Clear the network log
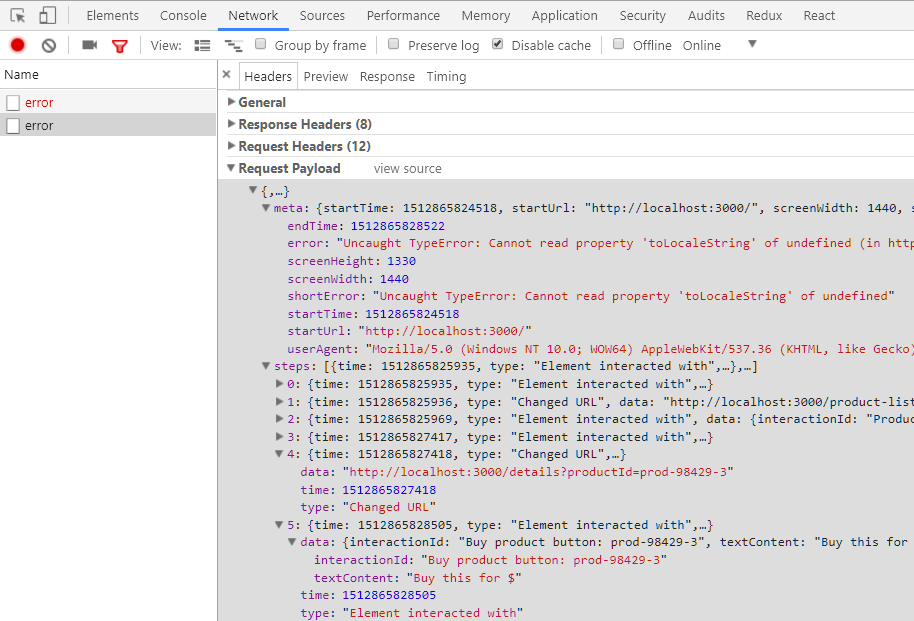This screenshot has height=621, width=914. tap(49, 45)
